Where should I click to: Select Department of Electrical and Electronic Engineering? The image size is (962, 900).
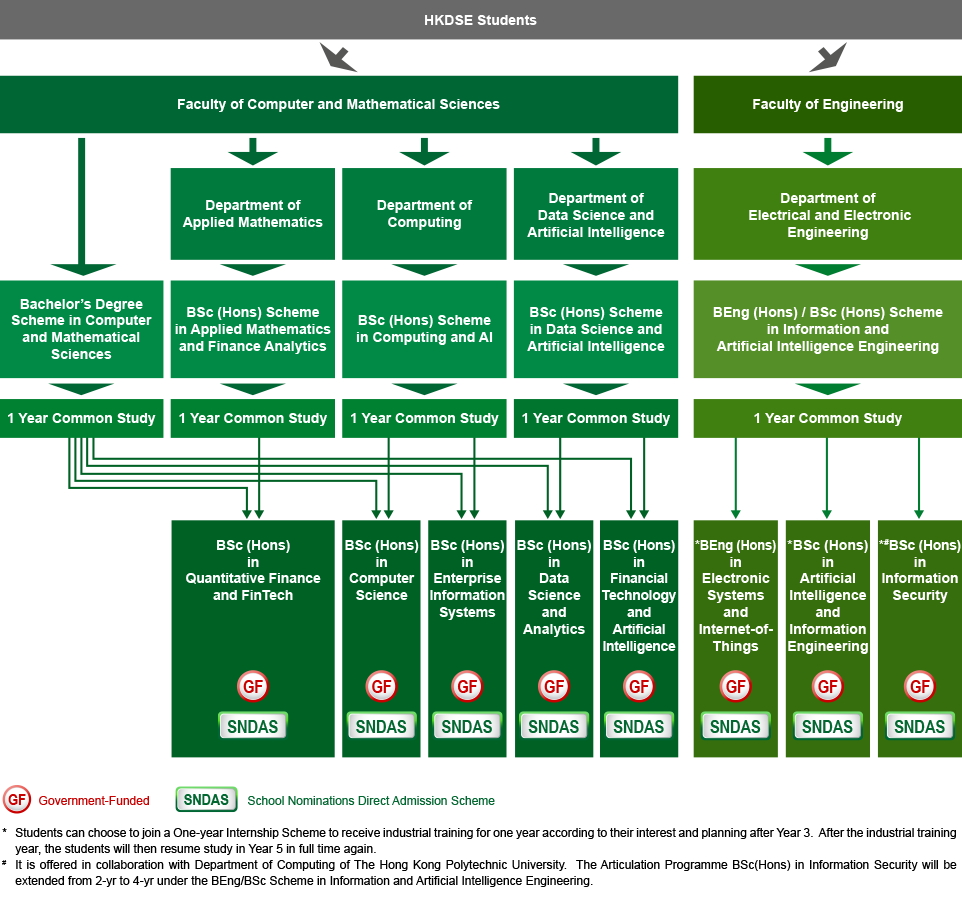point(828,213)
